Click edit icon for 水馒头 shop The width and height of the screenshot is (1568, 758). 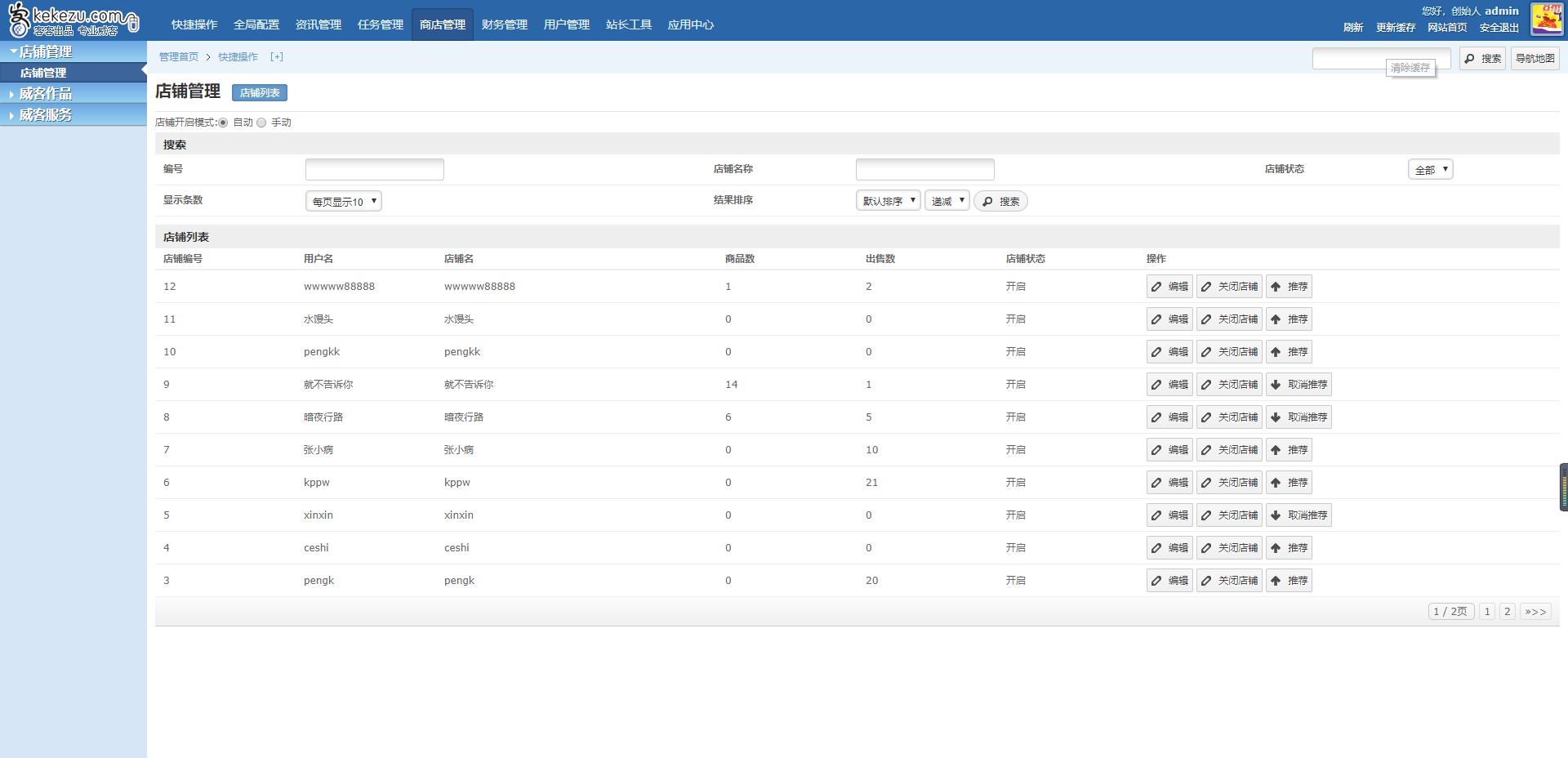(1156, 319)
